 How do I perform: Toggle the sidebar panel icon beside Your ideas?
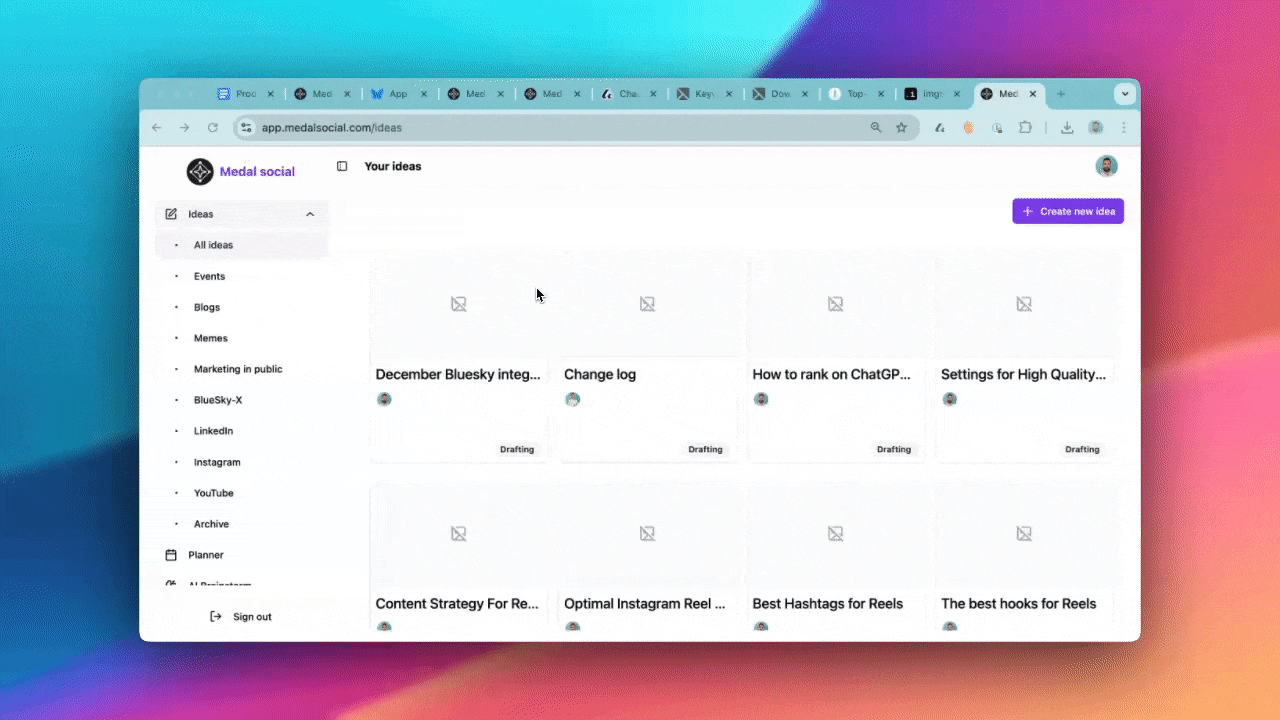pos(342,167)
